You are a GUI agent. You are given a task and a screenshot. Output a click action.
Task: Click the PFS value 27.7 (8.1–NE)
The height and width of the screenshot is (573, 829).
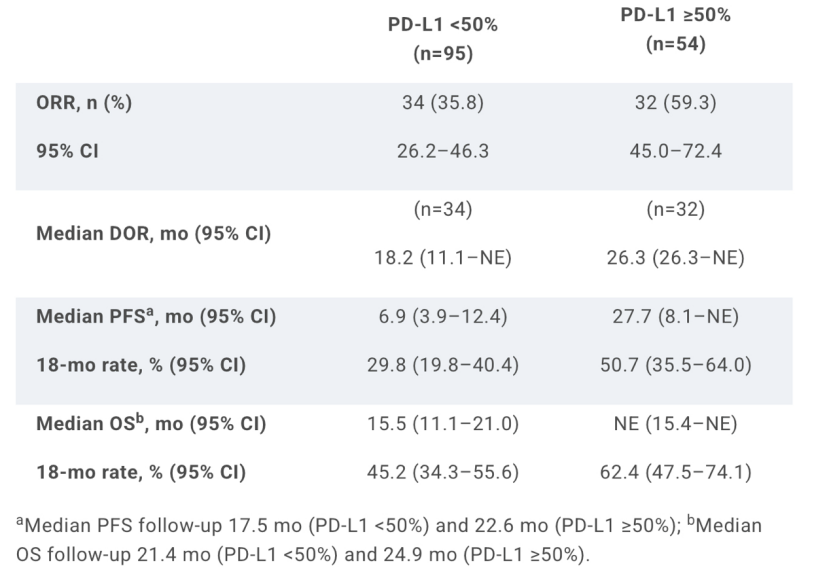click(x=667, y=319)
